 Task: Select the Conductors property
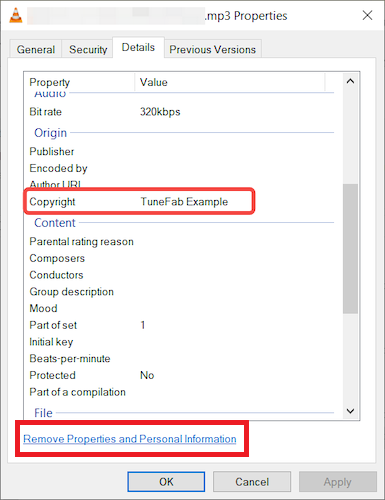click(x=56, y=275)
